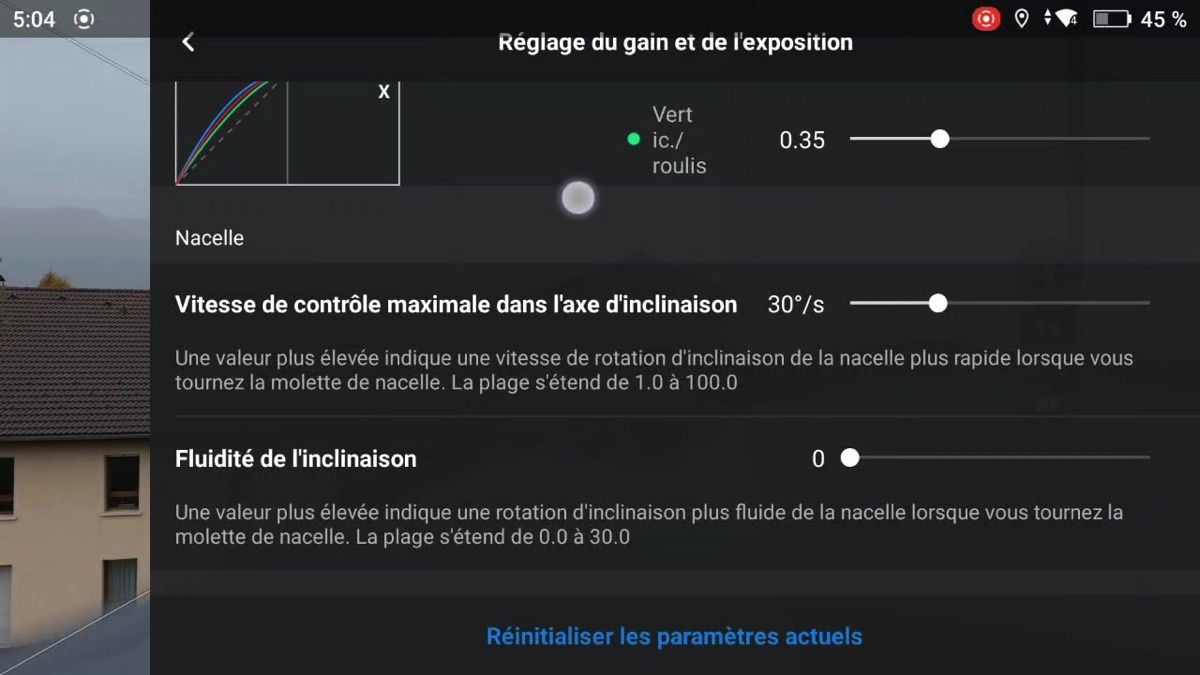This screenshot has width=1200, height=675.
Task: Click the Fluidité de l'inclinaison slider handle
Action: 850,458
